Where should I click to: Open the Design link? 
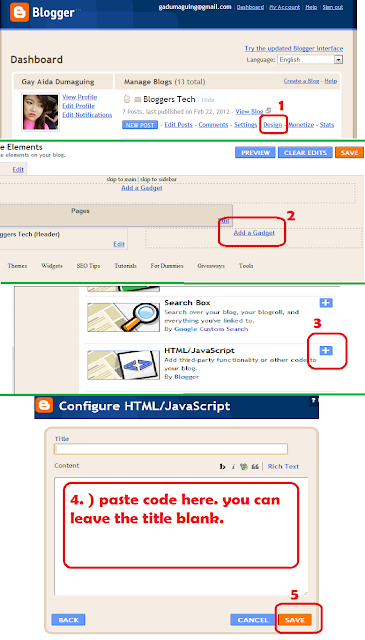click(x=272, y=124)
